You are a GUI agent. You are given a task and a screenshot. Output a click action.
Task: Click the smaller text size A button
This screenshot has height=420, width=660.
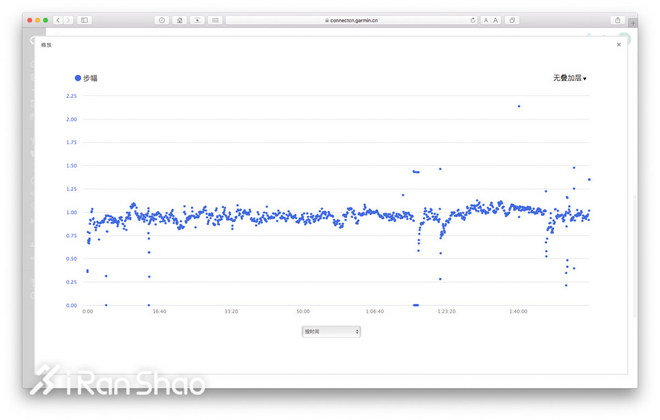coord(486,20)
